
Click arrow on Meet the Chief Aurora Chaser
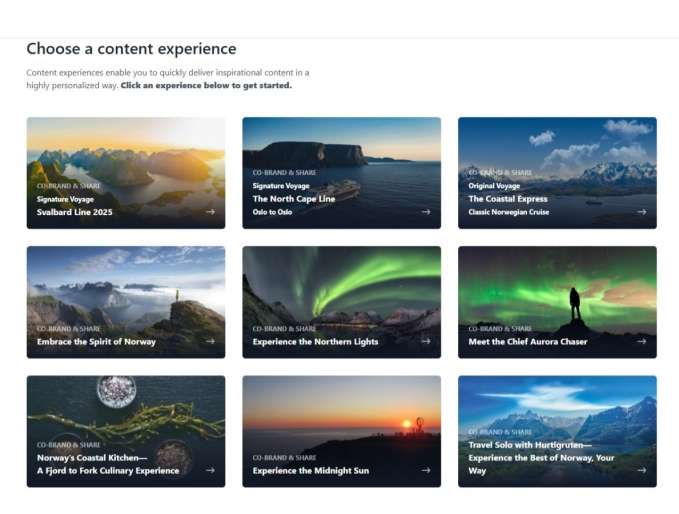click(x=642, y=341)
